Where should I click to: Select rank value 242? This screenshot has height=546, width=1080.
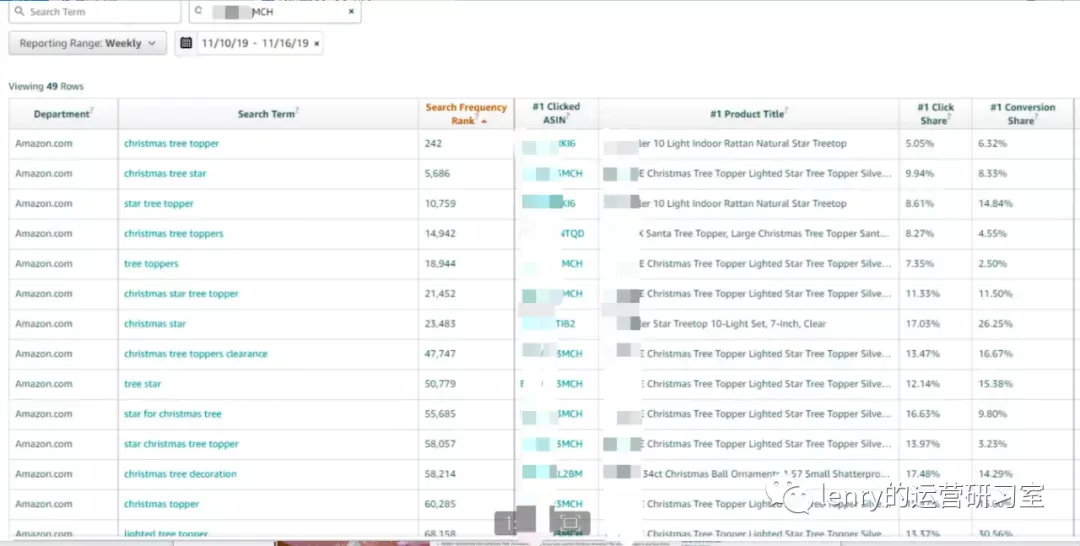[433, 144]
